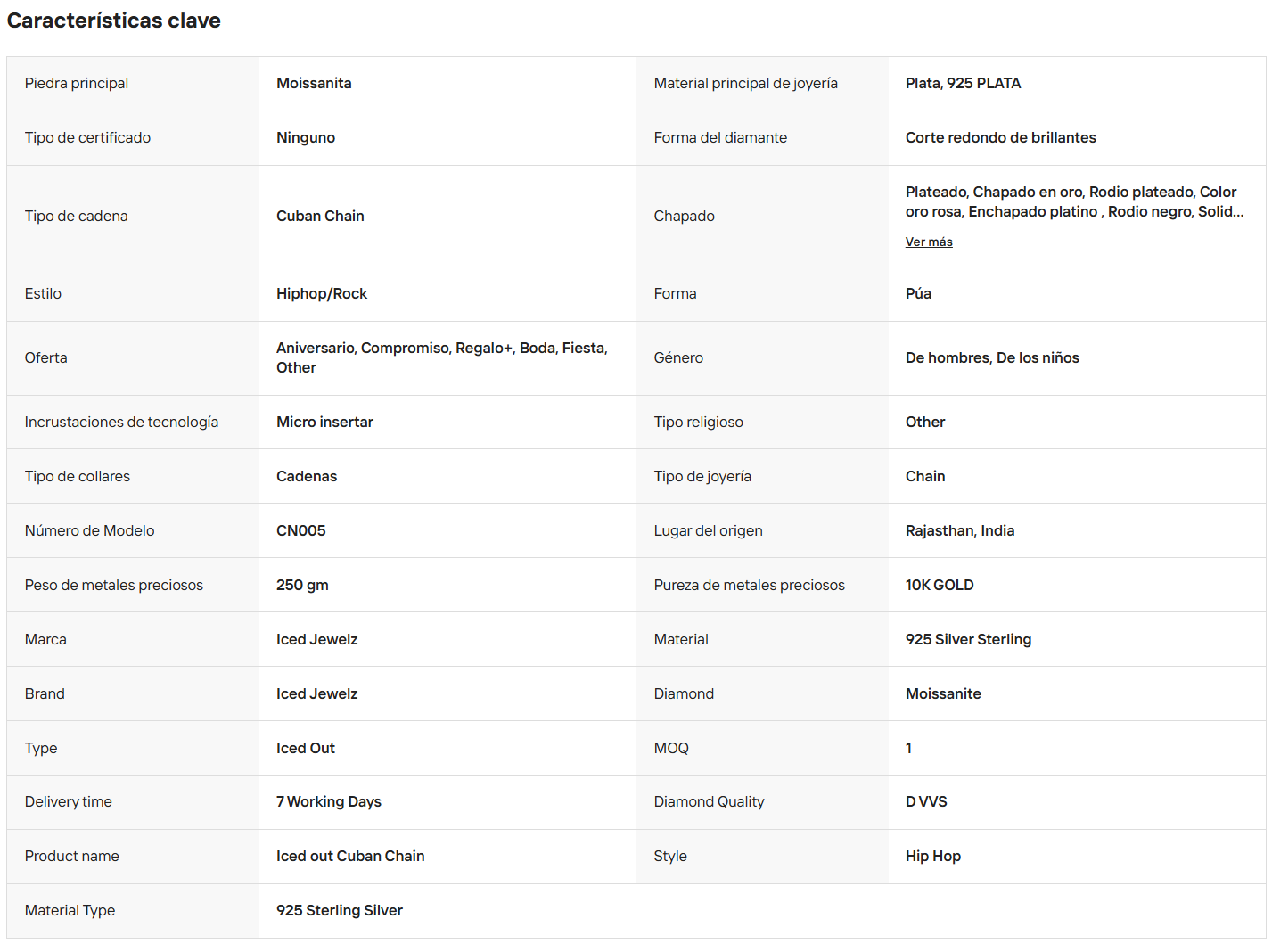This screenshot has height=952, width=1272.
Task: Click the '10K GOLD' purity value
Action: (x=940, y=585)
